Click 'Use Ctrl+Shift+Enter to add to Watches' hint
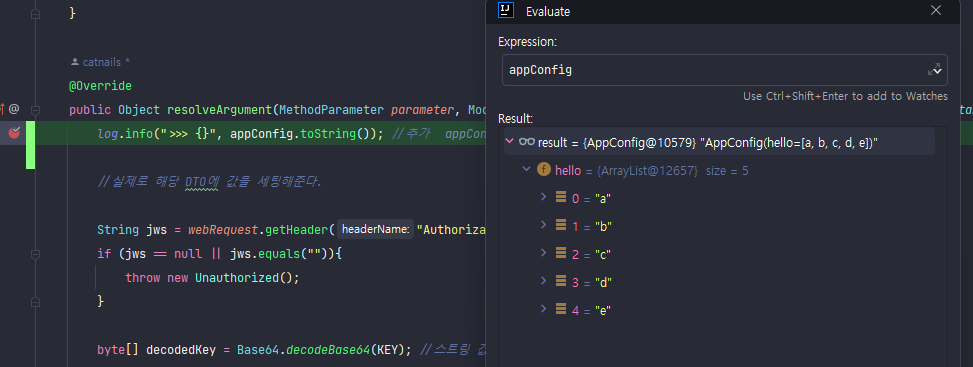Screen dimensions: 973x367 [x=845, y=96]
